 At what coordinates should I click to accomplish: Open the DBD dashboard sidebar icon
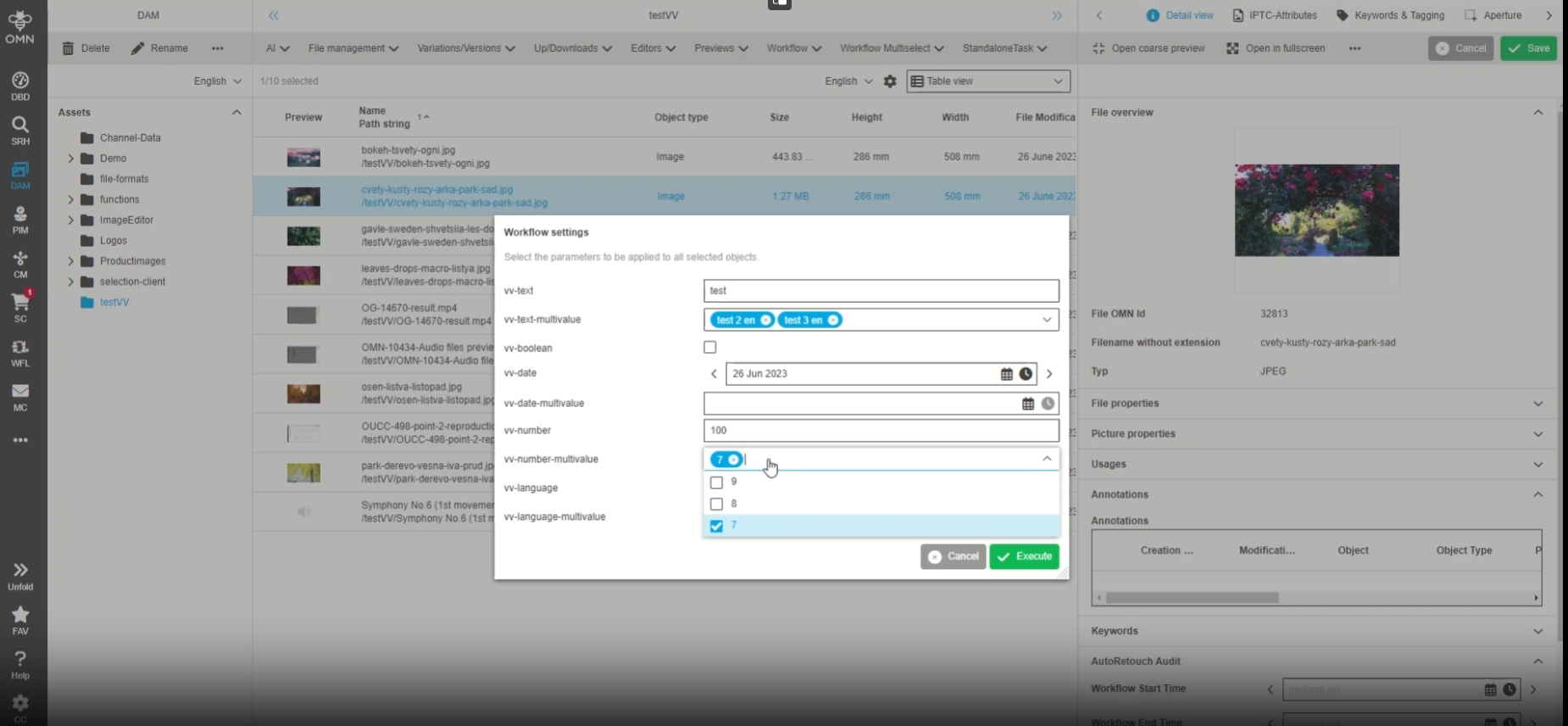point(20,86)
